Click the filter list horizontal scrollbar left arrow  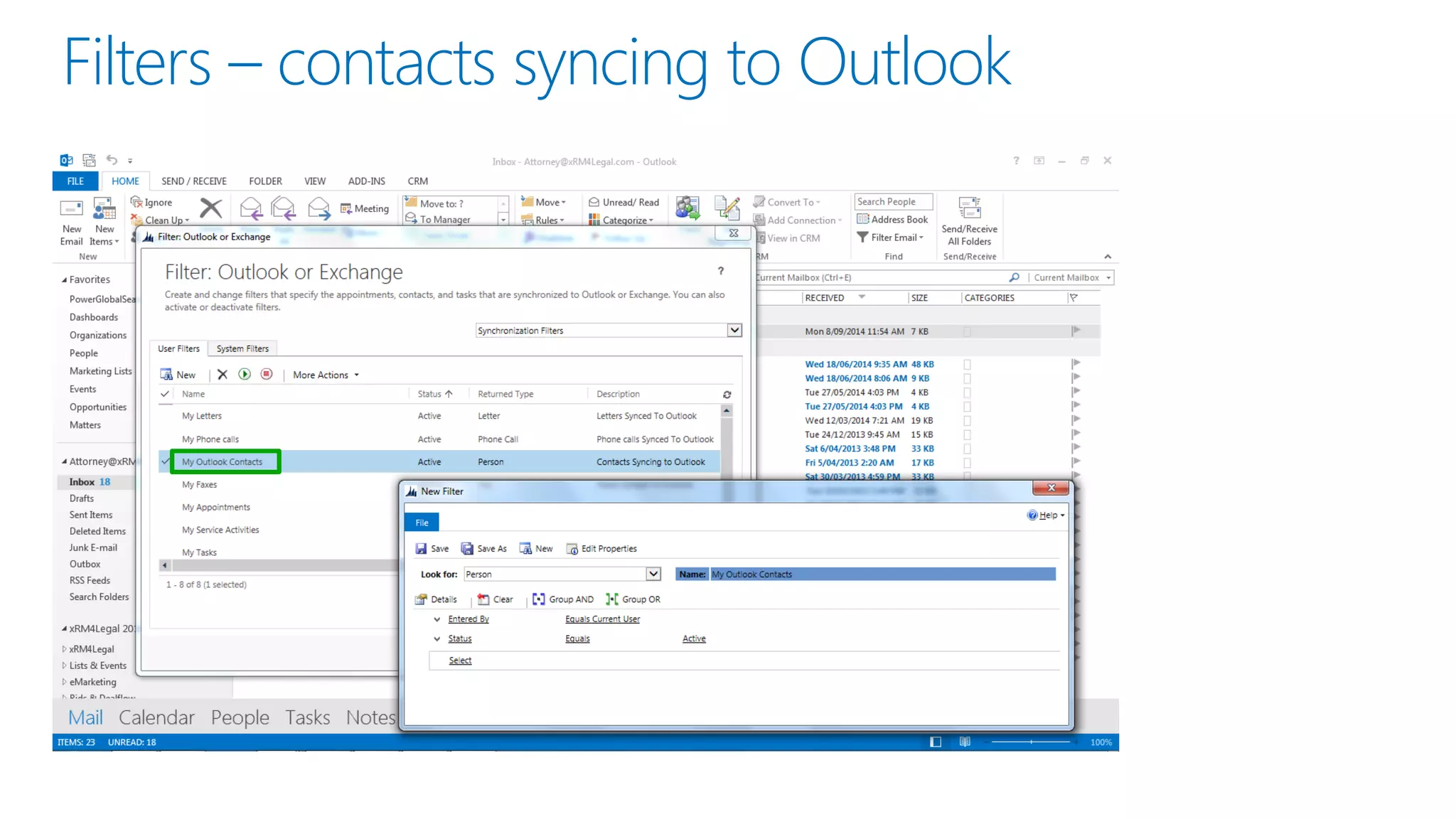point(165,565)
